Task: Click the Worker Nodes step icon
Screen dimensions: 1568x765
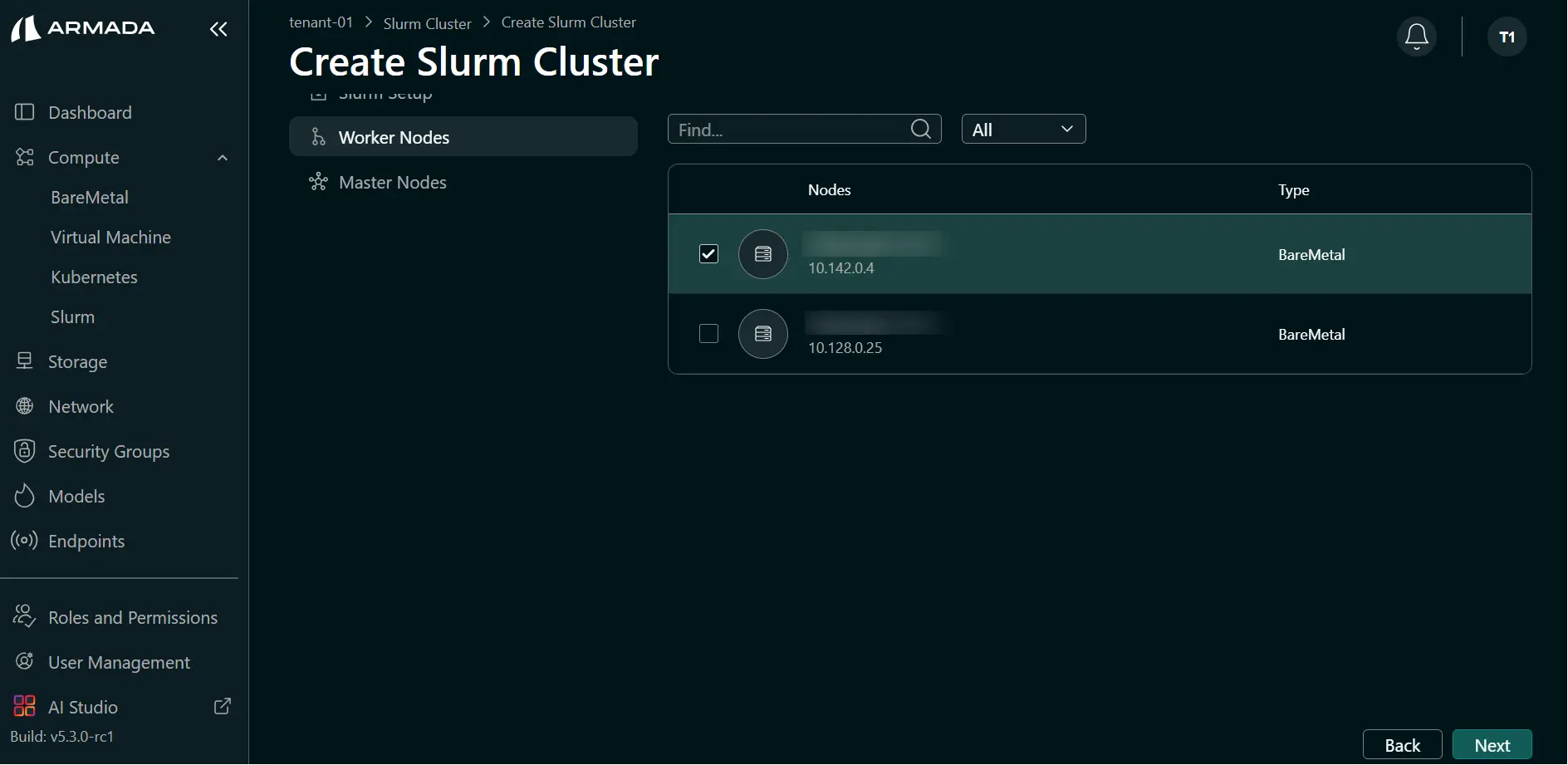Action: (x=317, y=137)
